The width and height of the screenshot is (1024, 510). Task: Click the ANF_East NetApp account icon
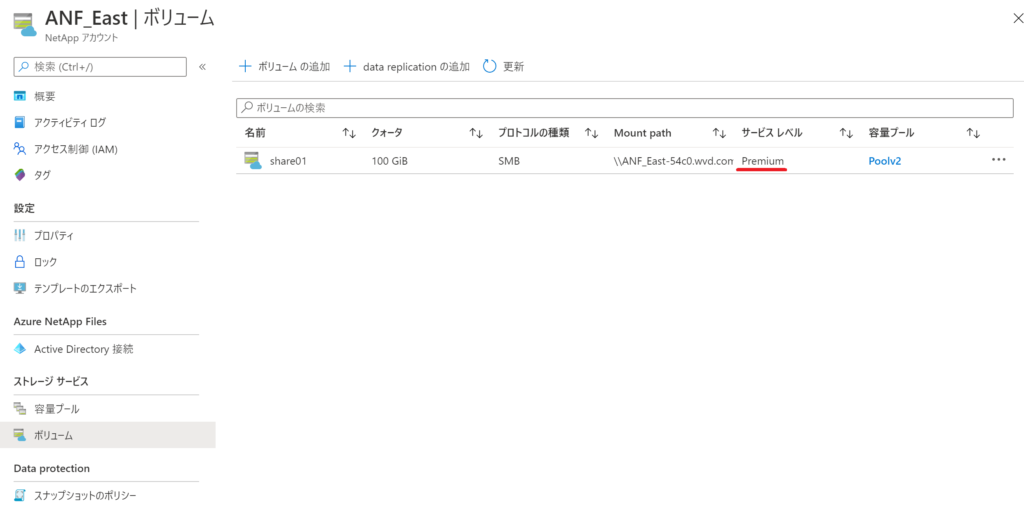click(25, 25)
